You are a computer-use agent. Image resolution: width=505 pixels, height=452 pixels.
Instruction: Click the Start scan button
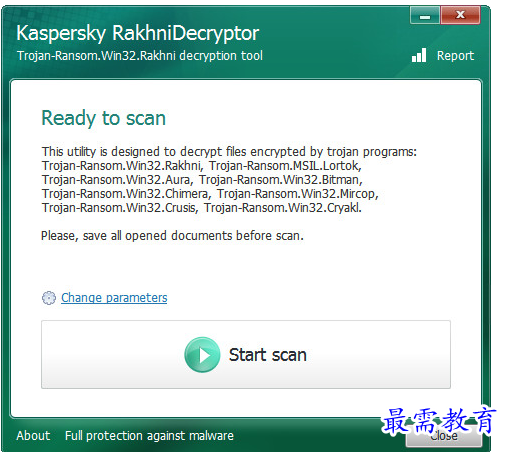[246, 355]
